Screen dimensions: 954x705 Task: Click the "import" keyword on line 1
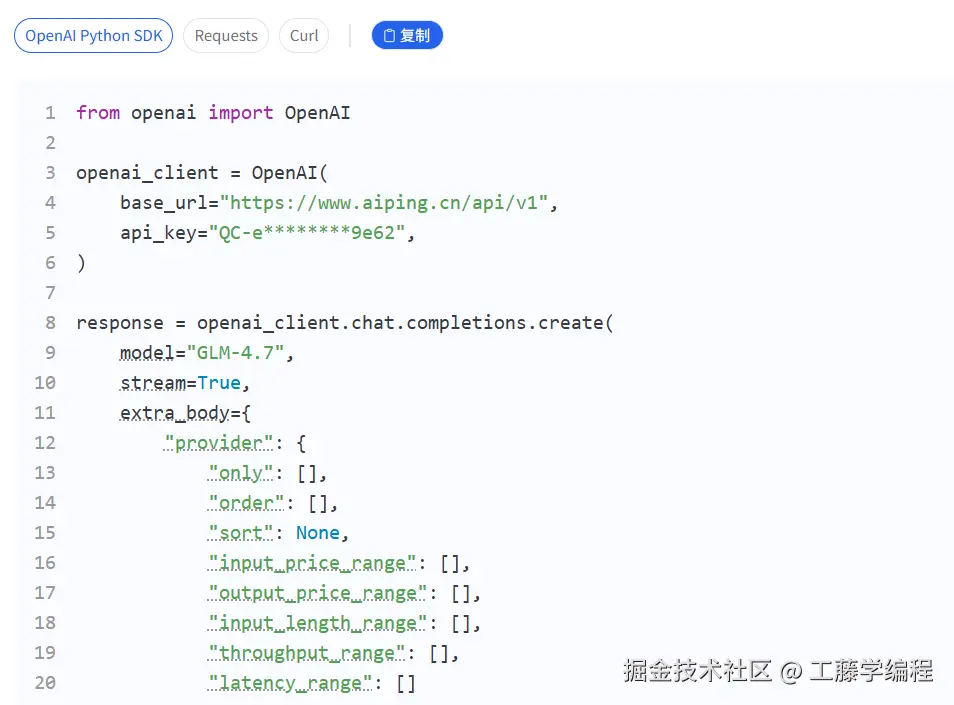point(241,113)
